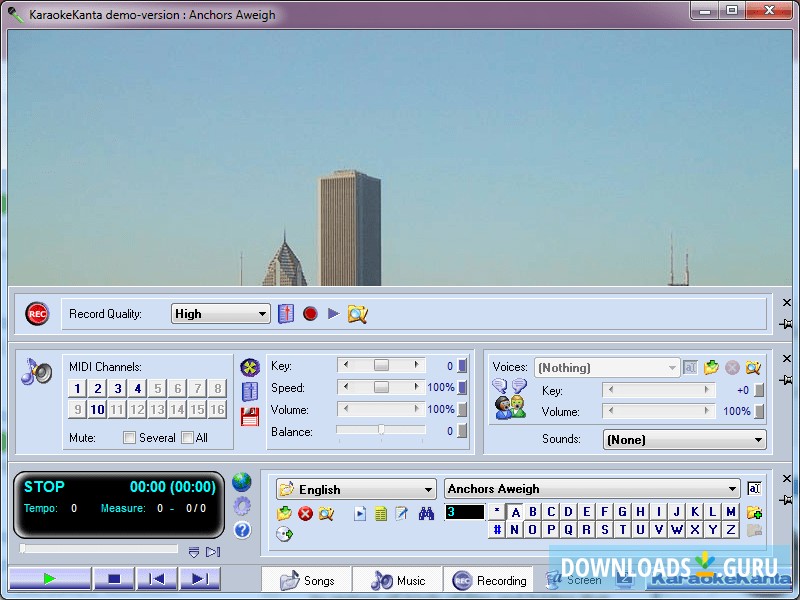Enable the All mute checkbox

[x=188, y=438]
